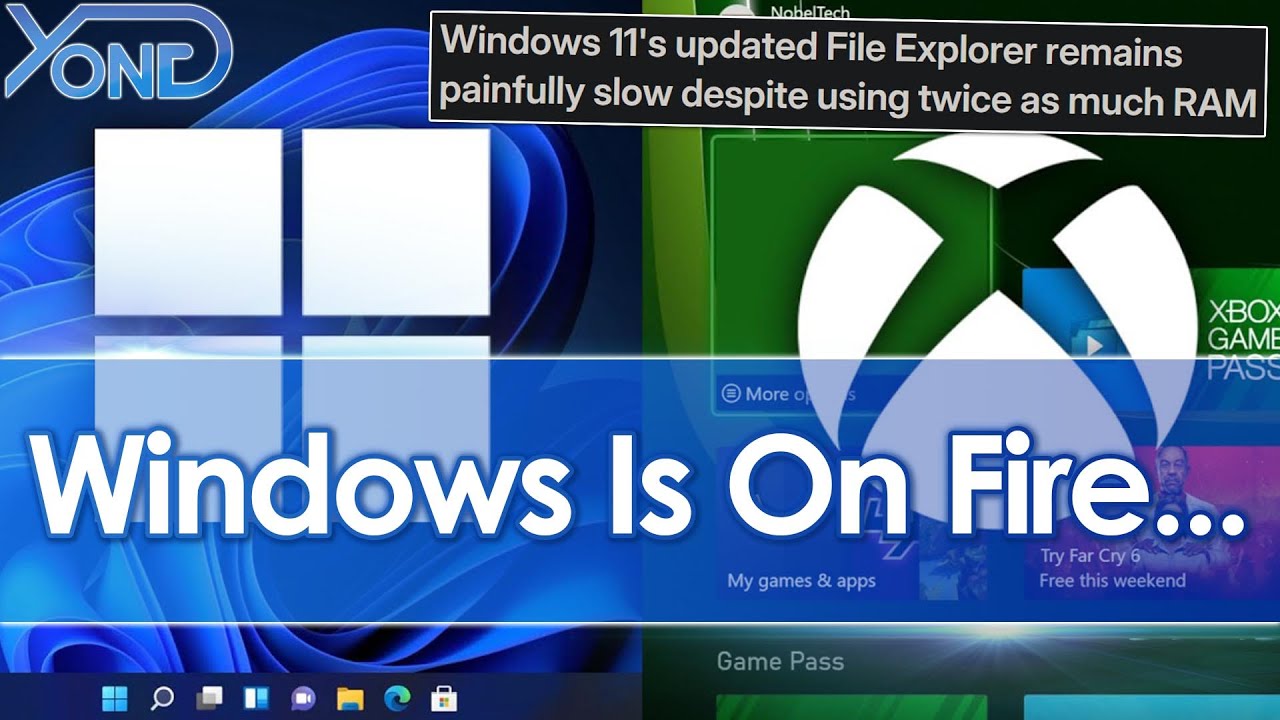This screenshot has width=1280, height=720.
Task: Select the More options button
Action: [788, 394]
